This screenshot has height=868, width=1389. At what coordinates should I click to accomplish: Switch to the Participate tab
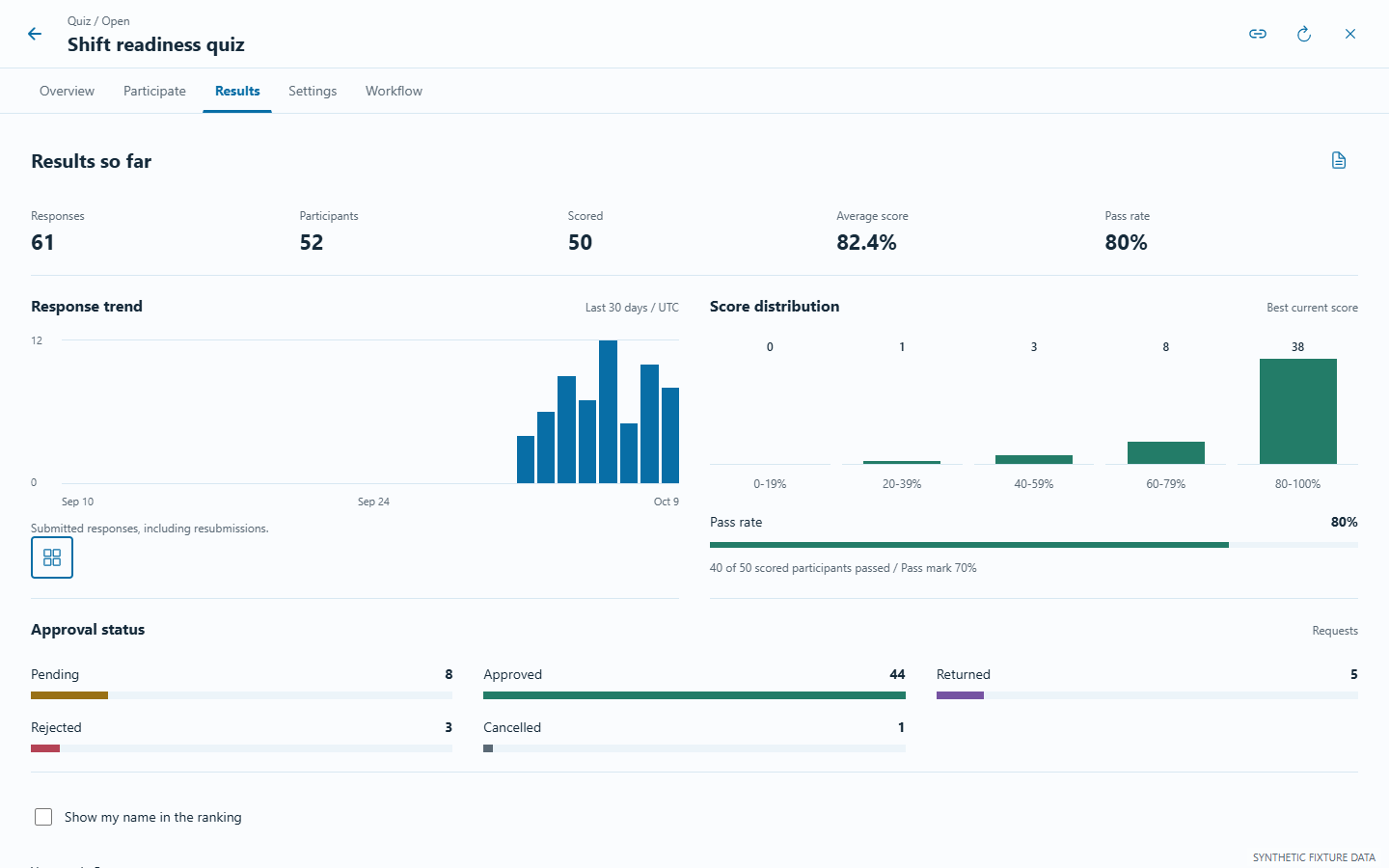pos(154,91)
